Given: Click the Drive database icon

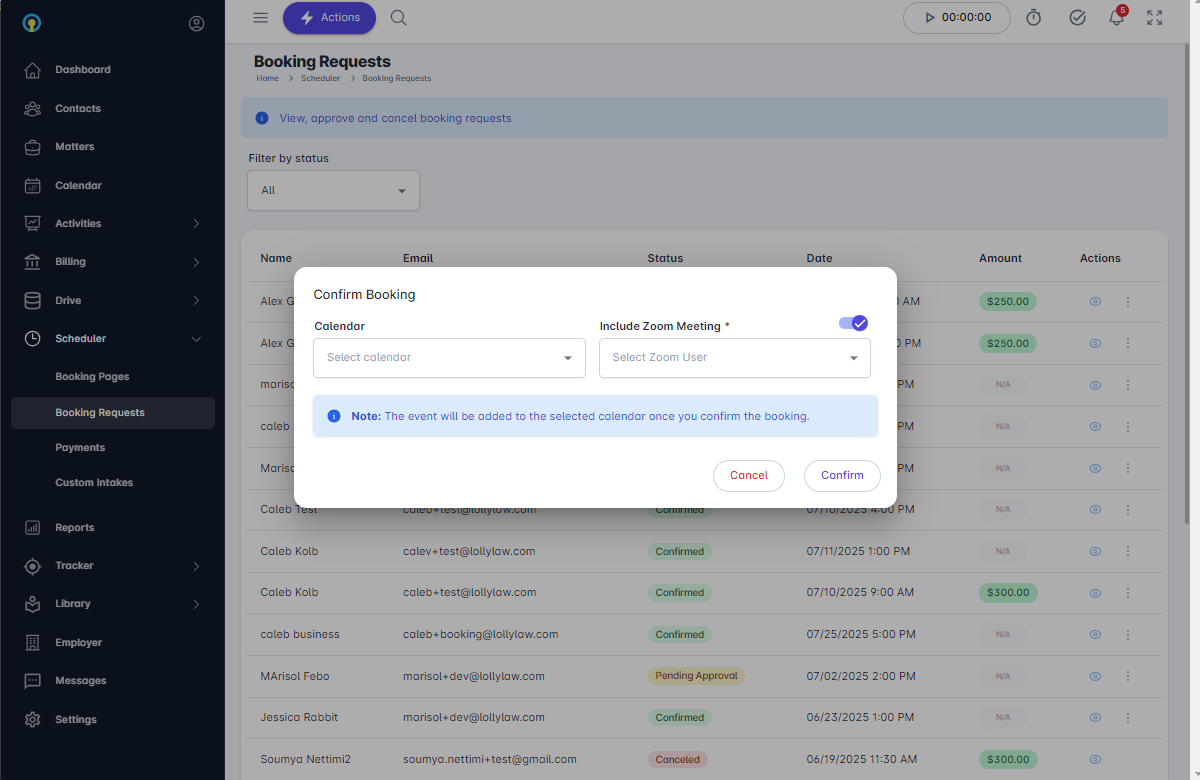Looking at the screenshot, I should pos(33,300).
